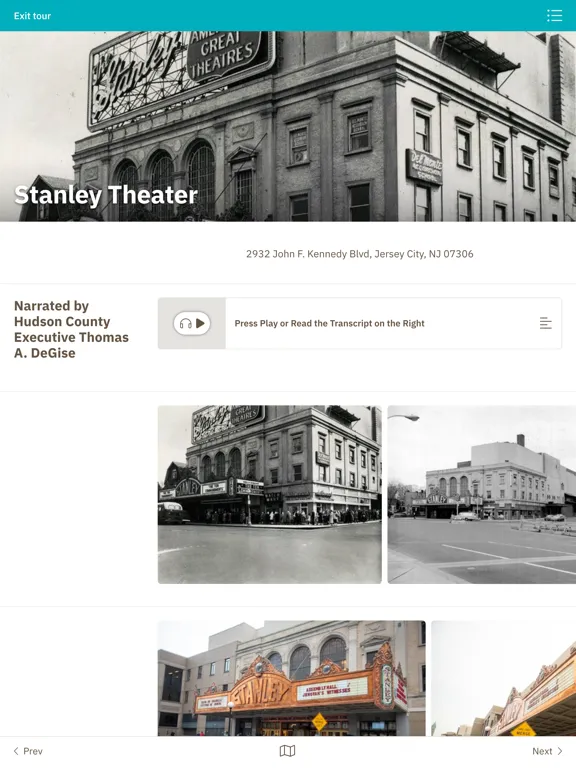Click the address 2932 John F. Kennedy Blvd
The width and height of the screenshot is (576, 768).
pos(360,254)
